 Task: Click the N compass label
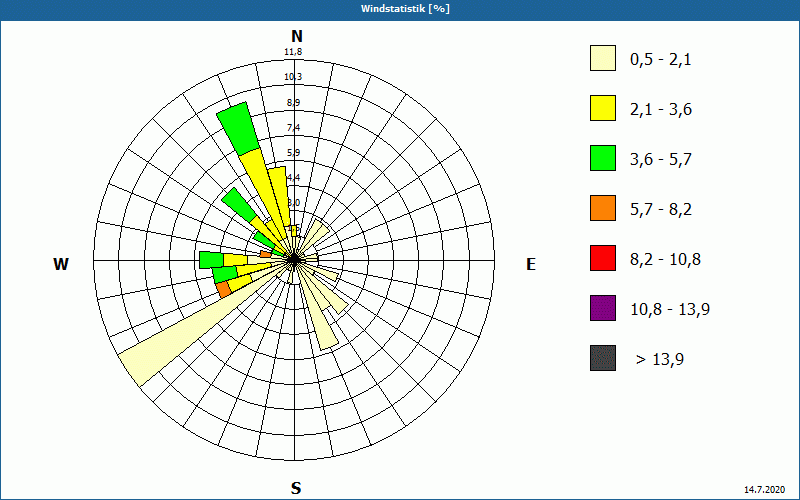tap(297, 36)
